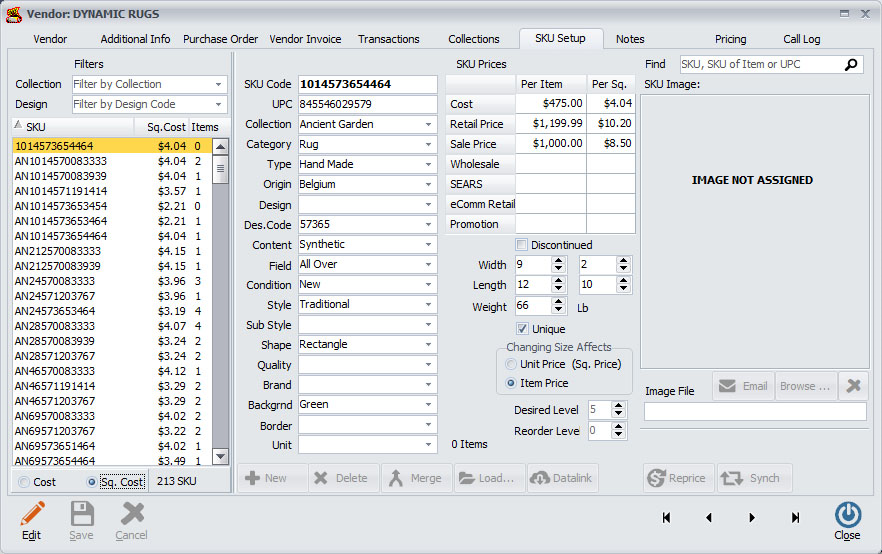Switch to the Vendor tab
The image size is (882, 554).
click(50, 39)
